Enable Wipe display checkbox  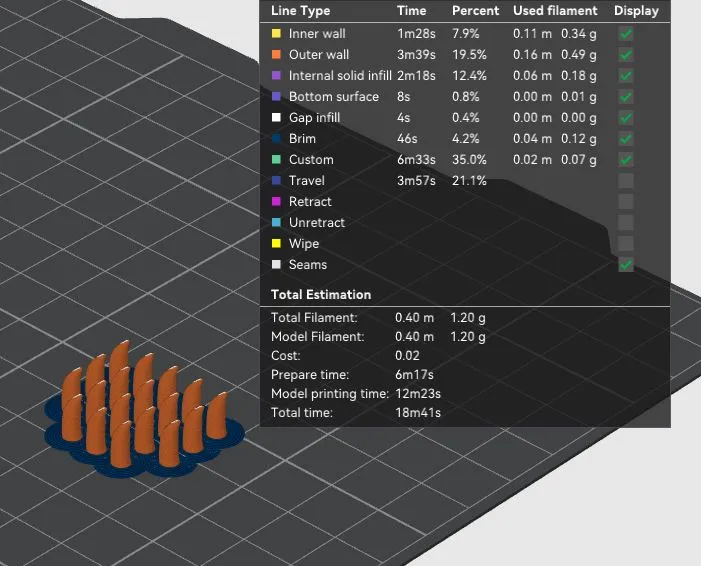coord(626,244)
